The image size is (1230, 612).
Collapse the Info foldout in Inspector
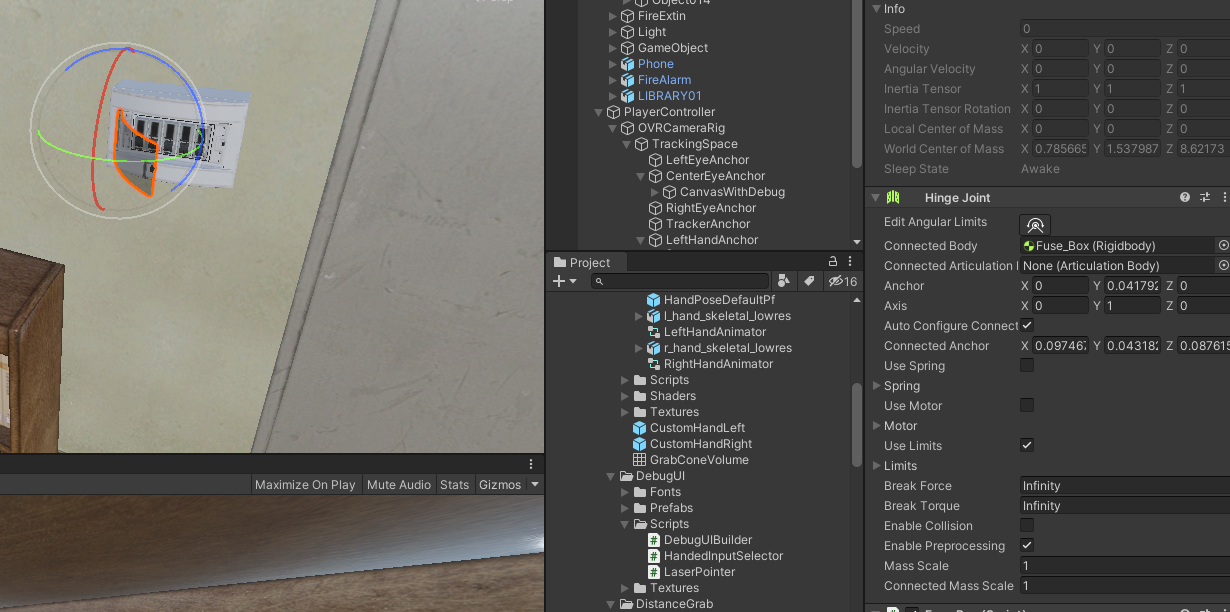[876, 9]
